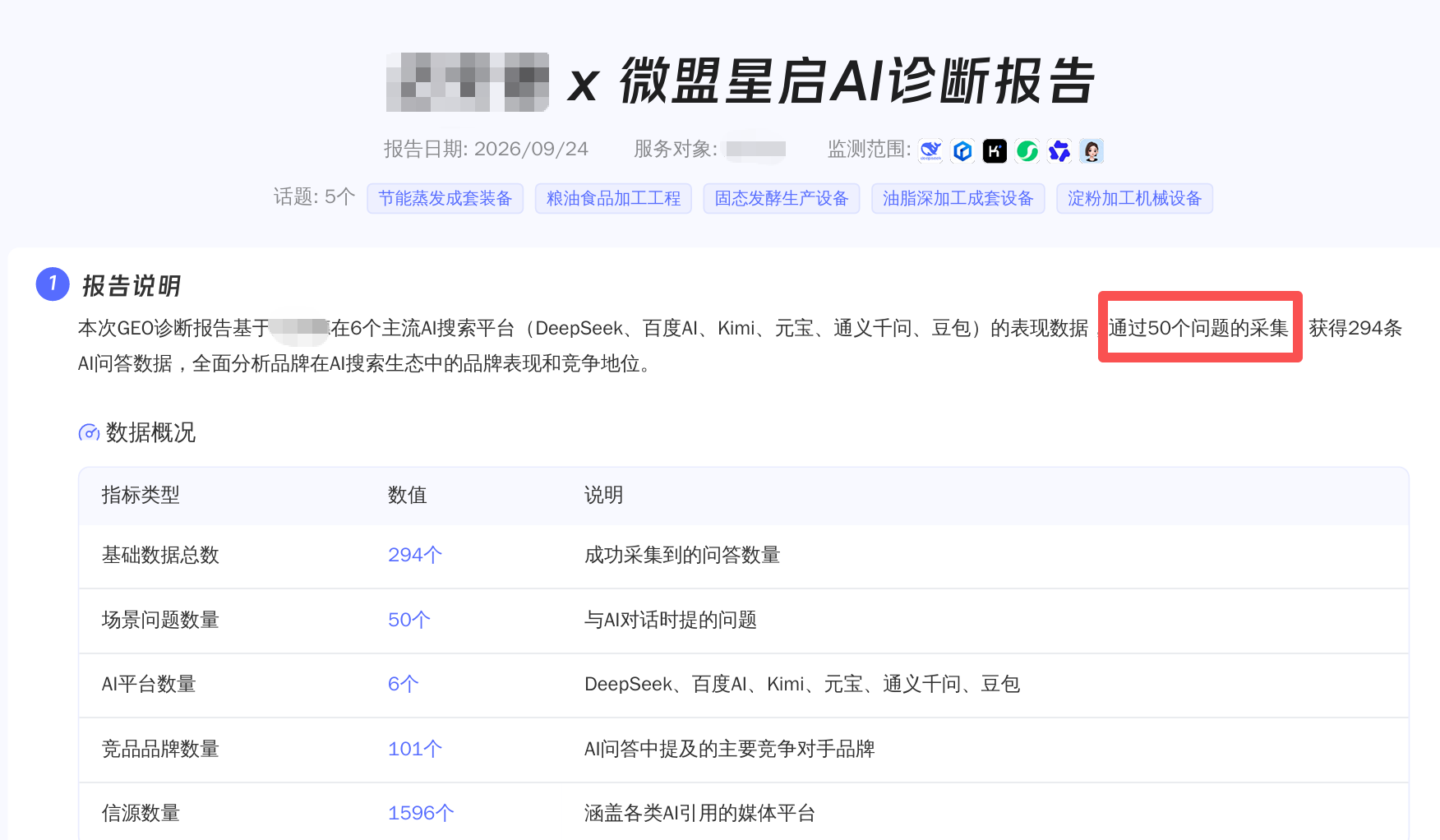
Task: Click the 微盟星启AI诊断报告 main title
Action: click(x=857, y=81)
